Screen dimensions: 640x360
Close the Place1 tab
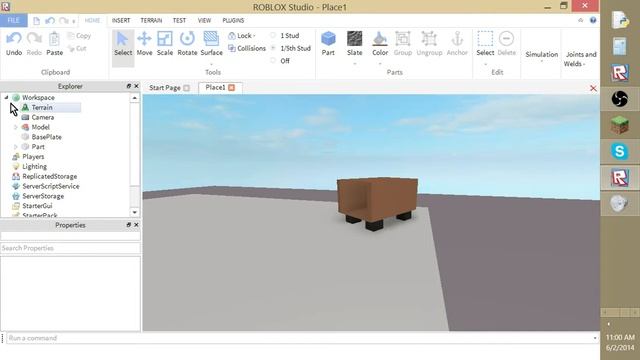click(x=231, y=87)
